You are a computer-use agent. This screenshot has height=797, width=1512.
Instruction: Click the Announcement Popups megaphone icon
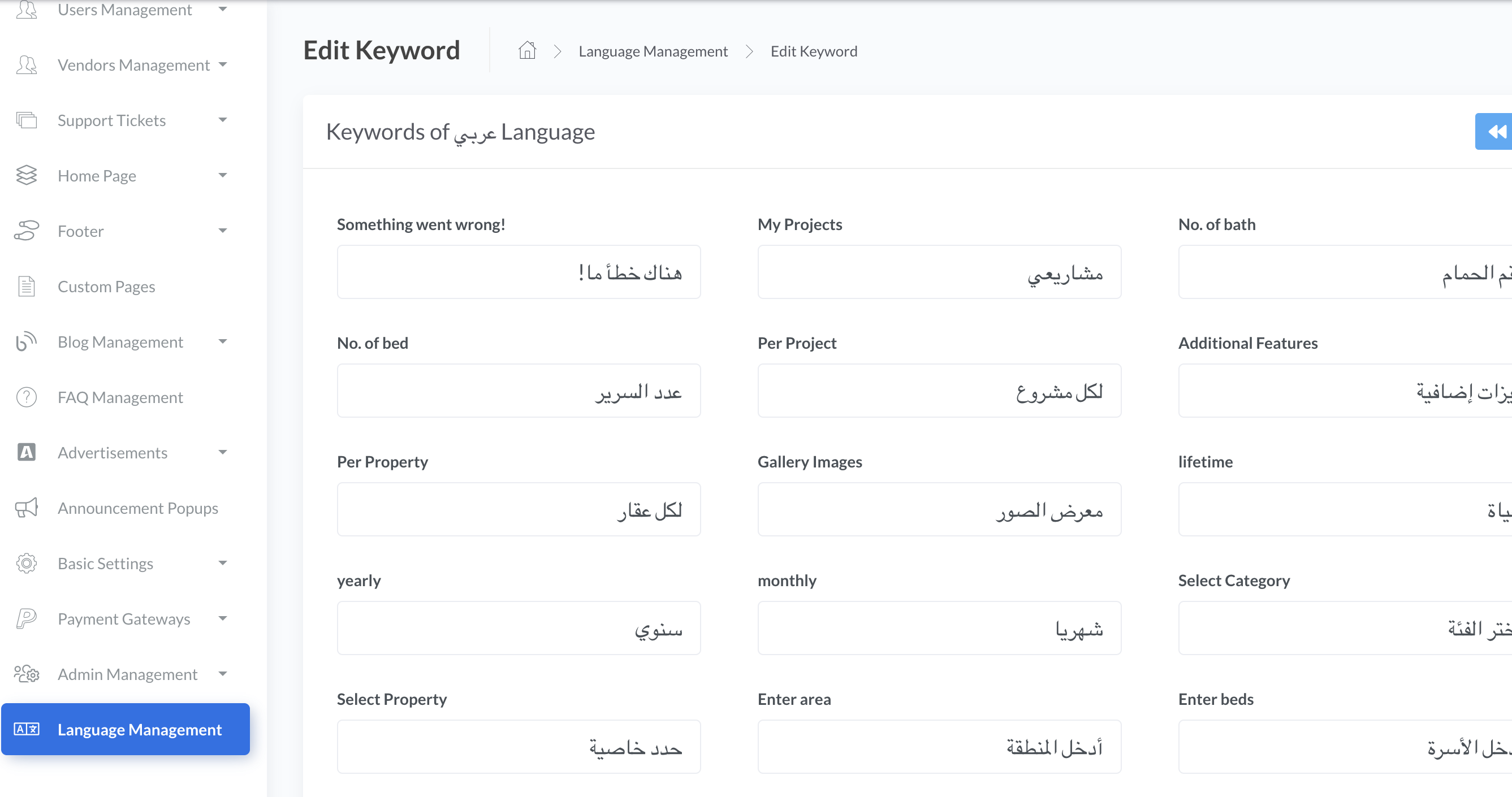[x=27, y=508]
